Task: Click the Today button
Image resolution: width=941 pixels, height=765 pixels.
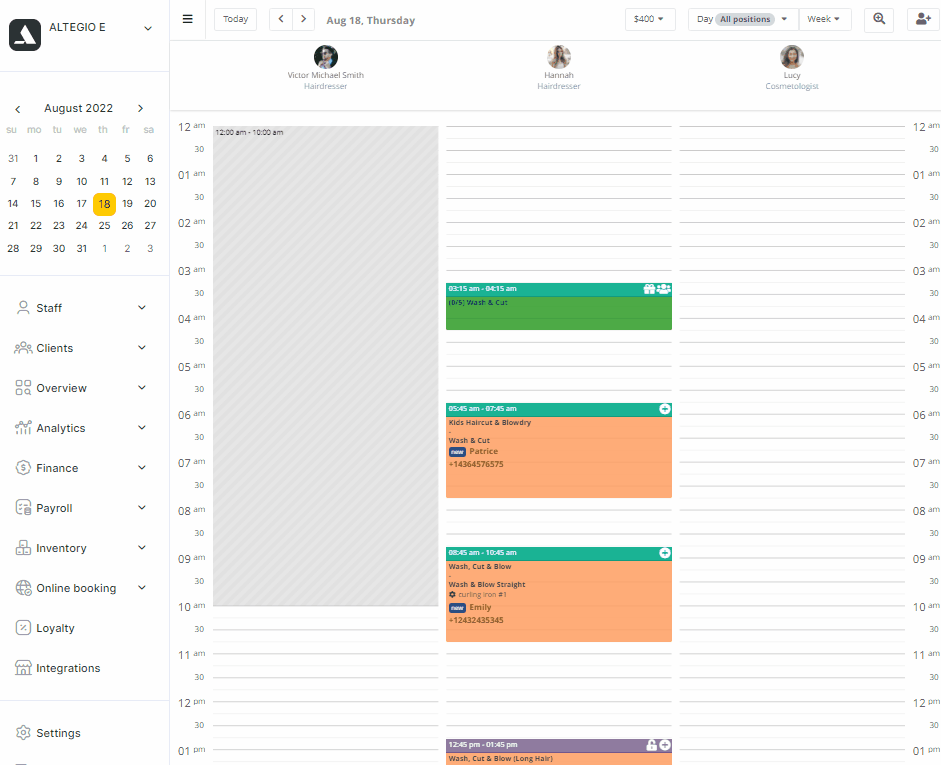Action: click(235, 19)
